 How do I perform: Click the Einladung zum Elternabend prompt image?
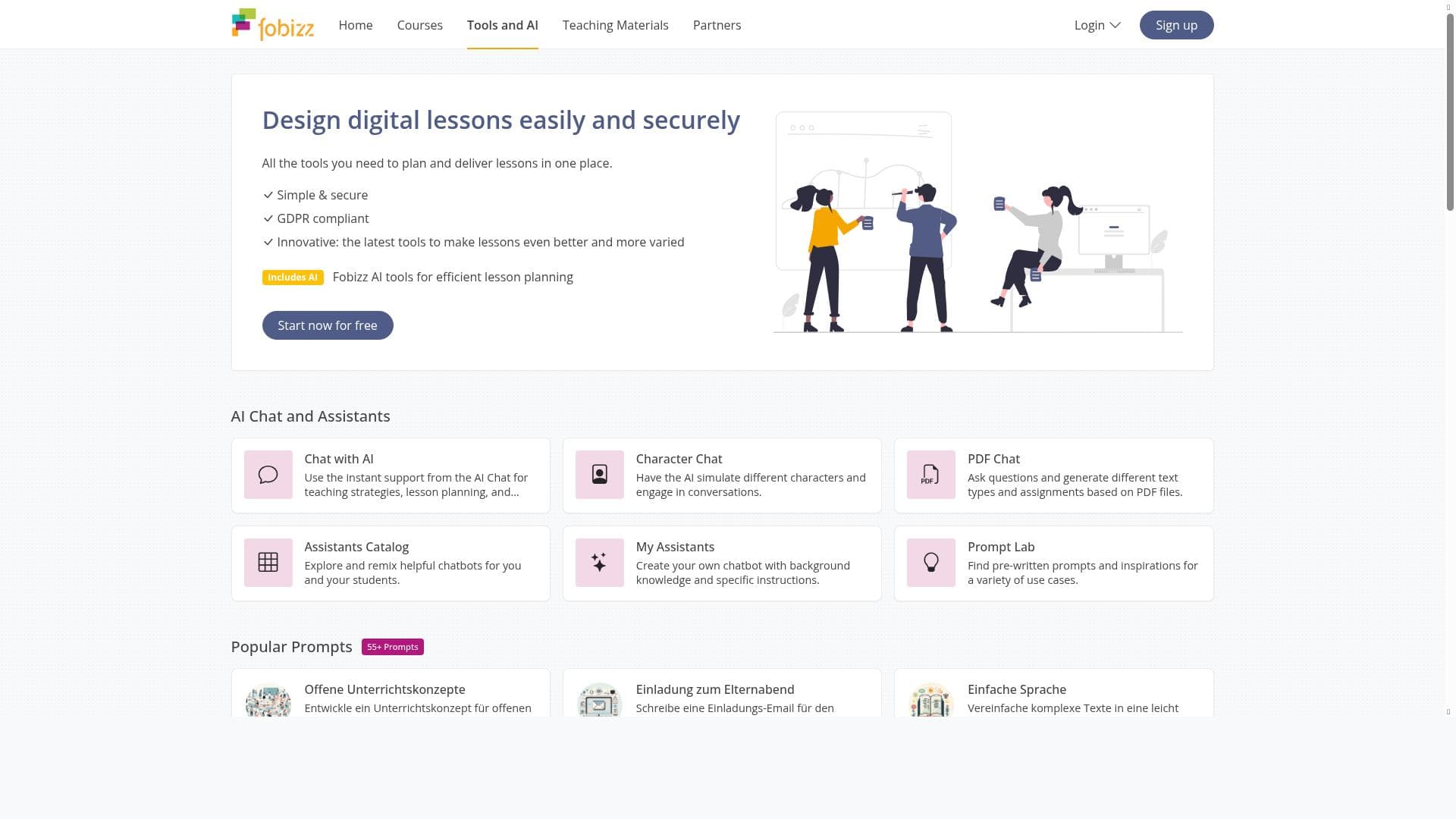click(599, 702)
